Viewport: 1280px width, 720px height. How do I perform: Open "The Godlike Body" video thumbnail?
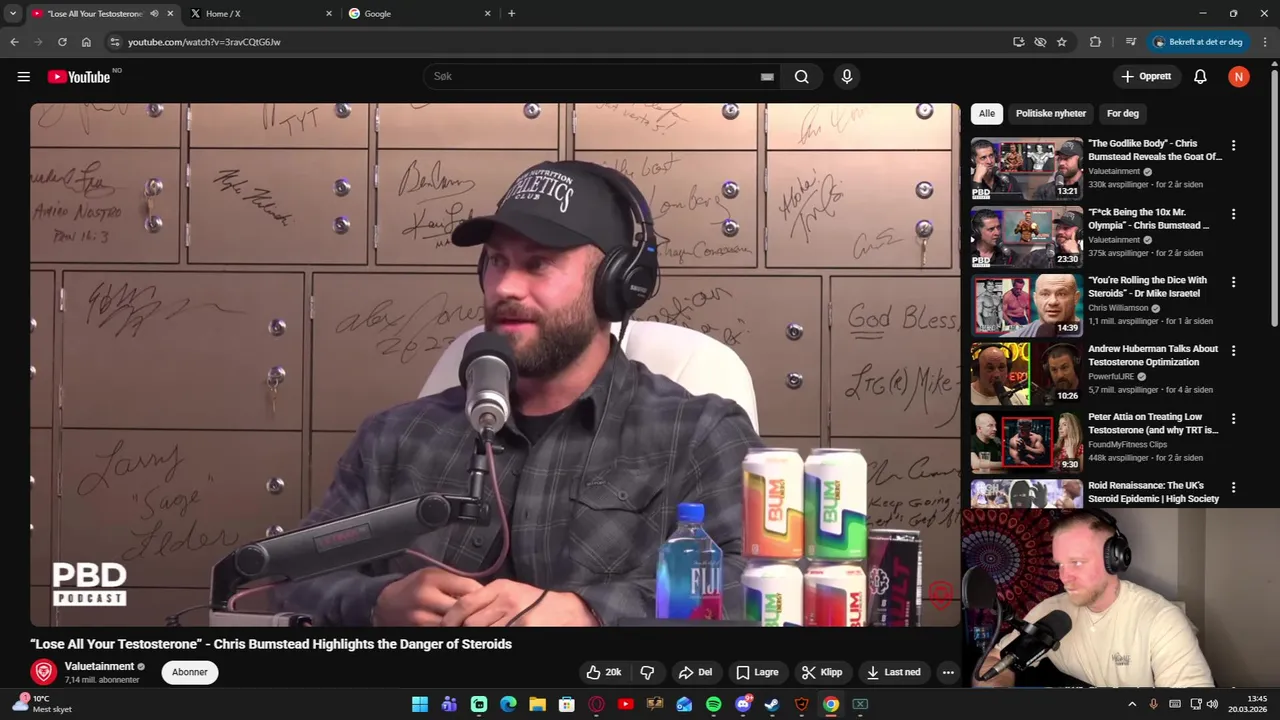pos(1027,169)
